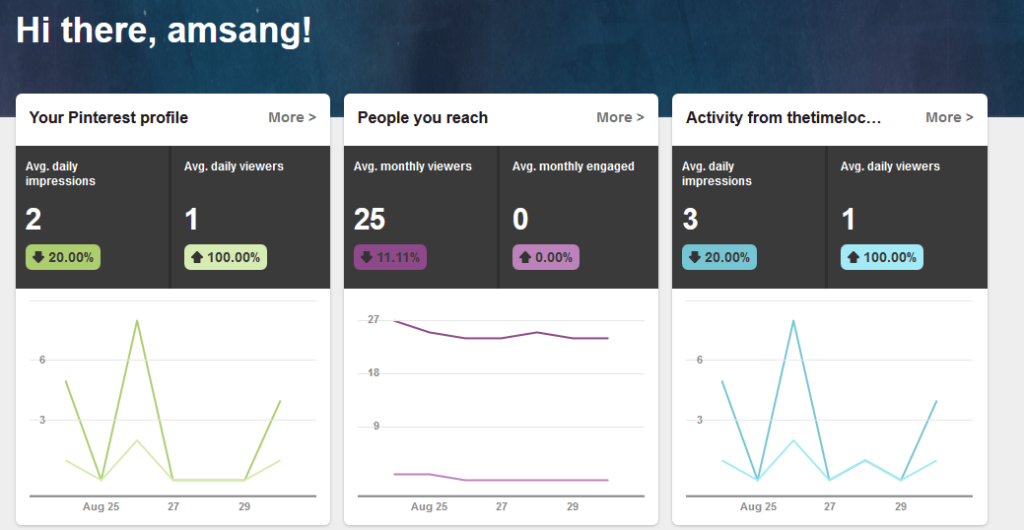Select Avg. daily impressions value 3 in Activity card
1024x530 pixels.
(x=690, y=219)
